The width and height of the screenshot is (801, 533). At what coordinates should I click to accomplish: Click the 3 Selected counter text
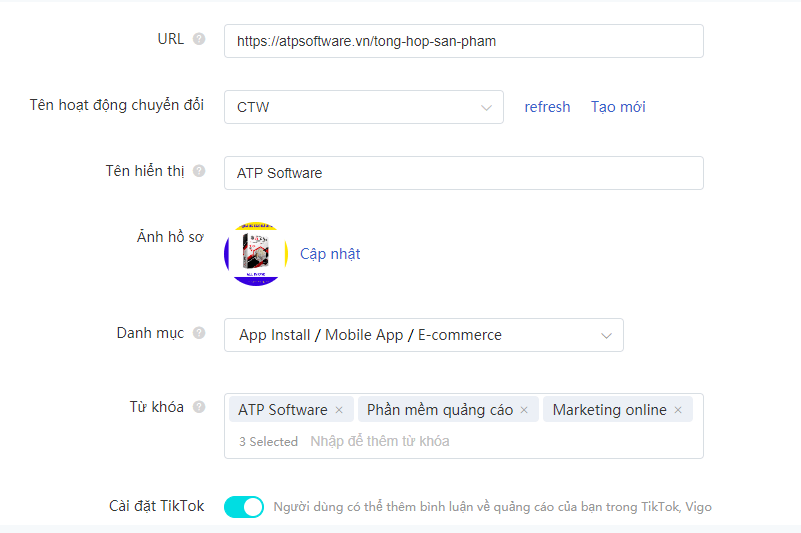(268, 442)
